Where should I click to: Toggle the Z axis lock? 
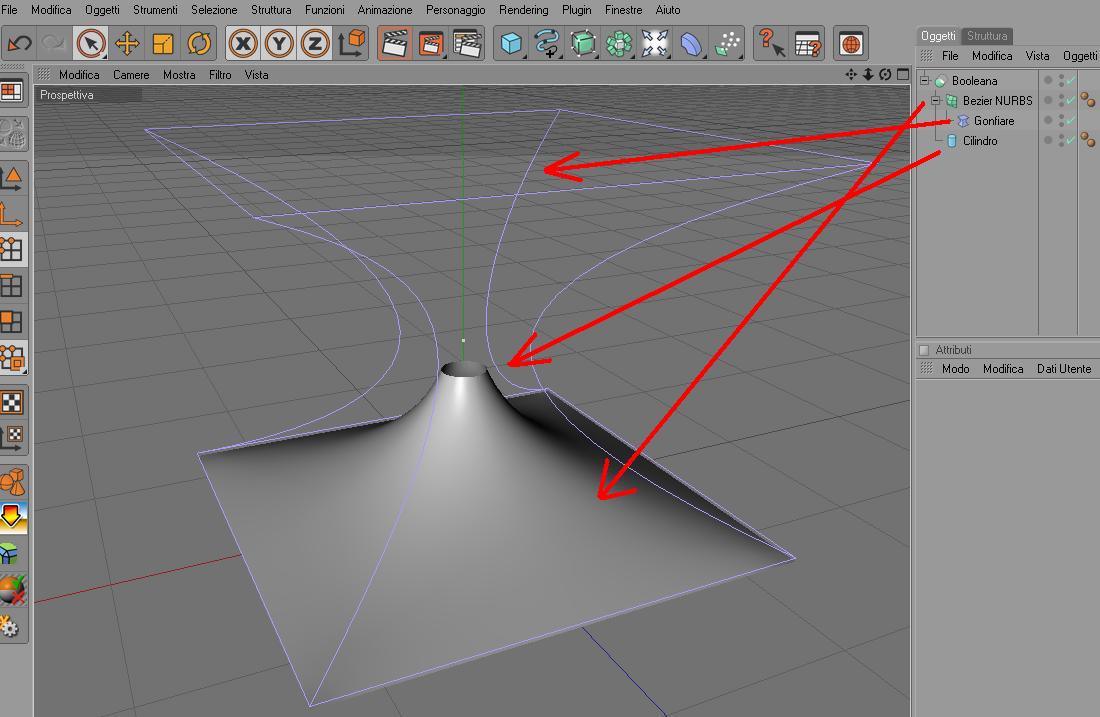(x=315, y=43)
